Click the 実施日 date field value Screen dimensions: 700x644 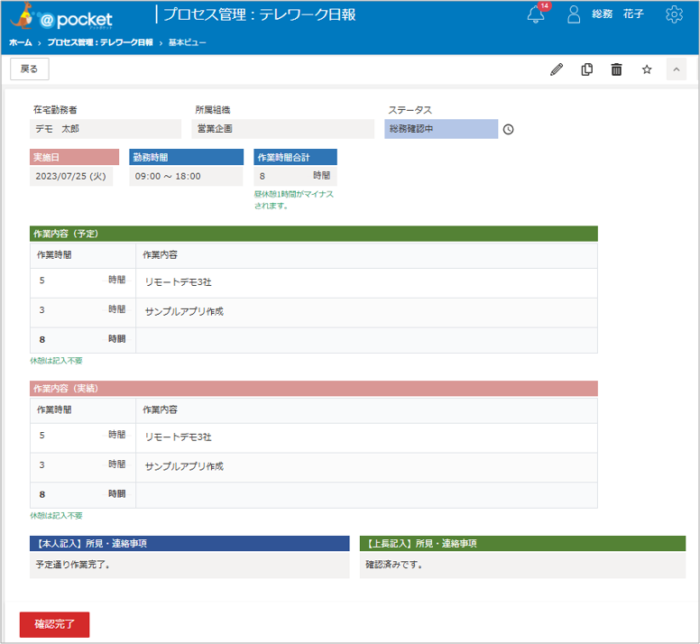71,176
